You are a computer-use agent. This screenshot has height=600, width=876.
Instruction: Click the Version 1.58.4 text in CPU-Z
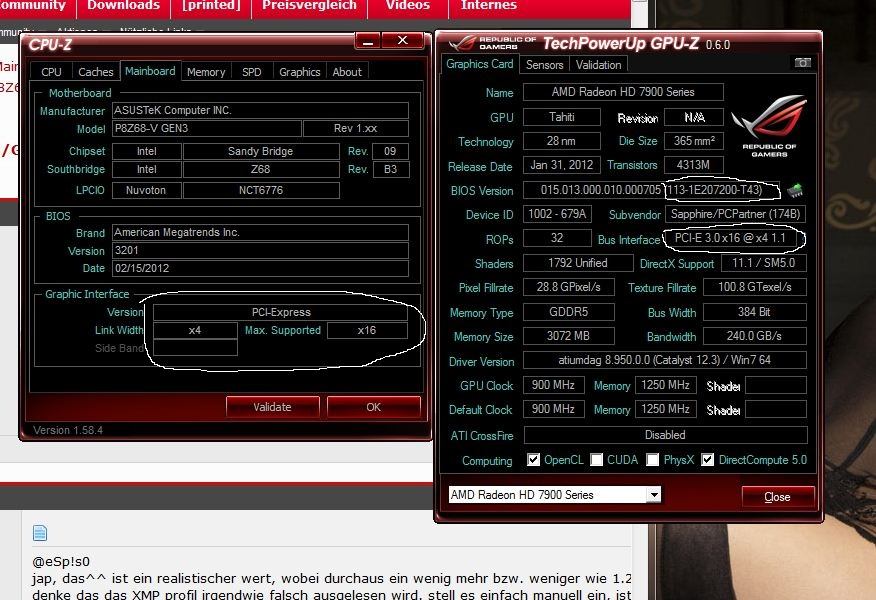point(68,430)
